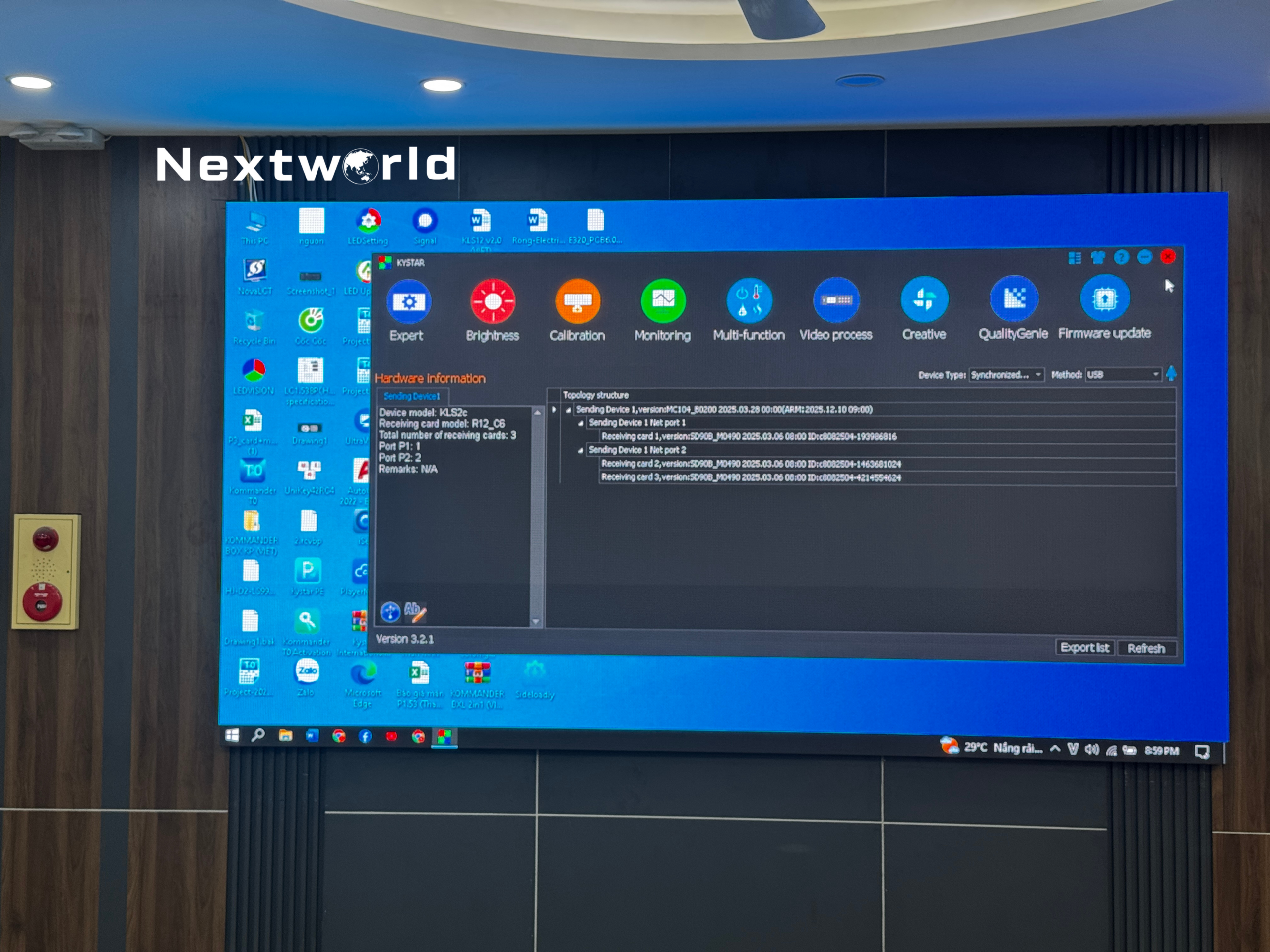Screen dimensions: 1270x952
Task: Click the skin shirt icon in title bar
Action: click(1098, 258)
